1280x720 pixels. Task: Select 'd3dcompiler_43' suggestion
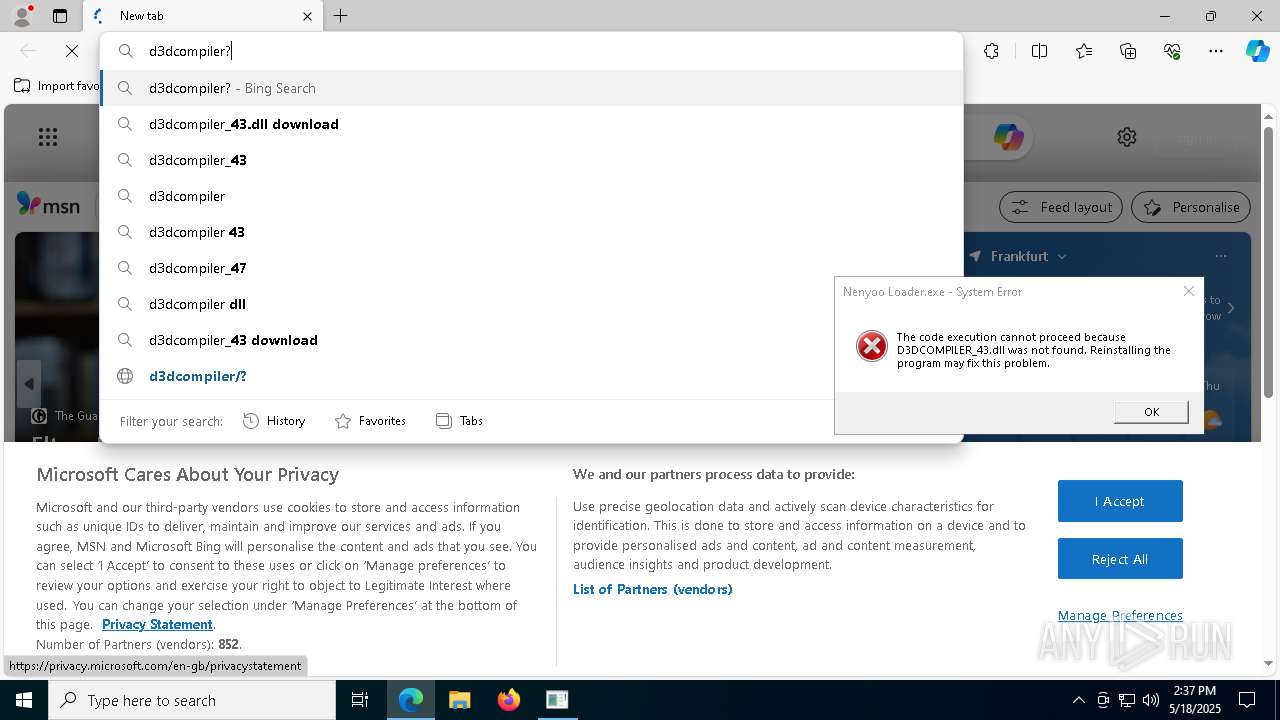531,160
